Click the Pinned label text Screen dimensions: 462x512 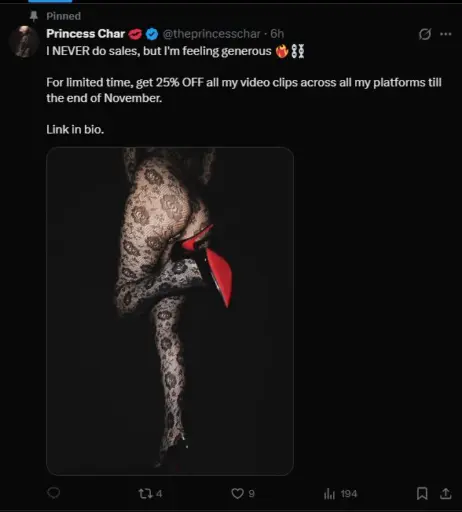[64, 16]
